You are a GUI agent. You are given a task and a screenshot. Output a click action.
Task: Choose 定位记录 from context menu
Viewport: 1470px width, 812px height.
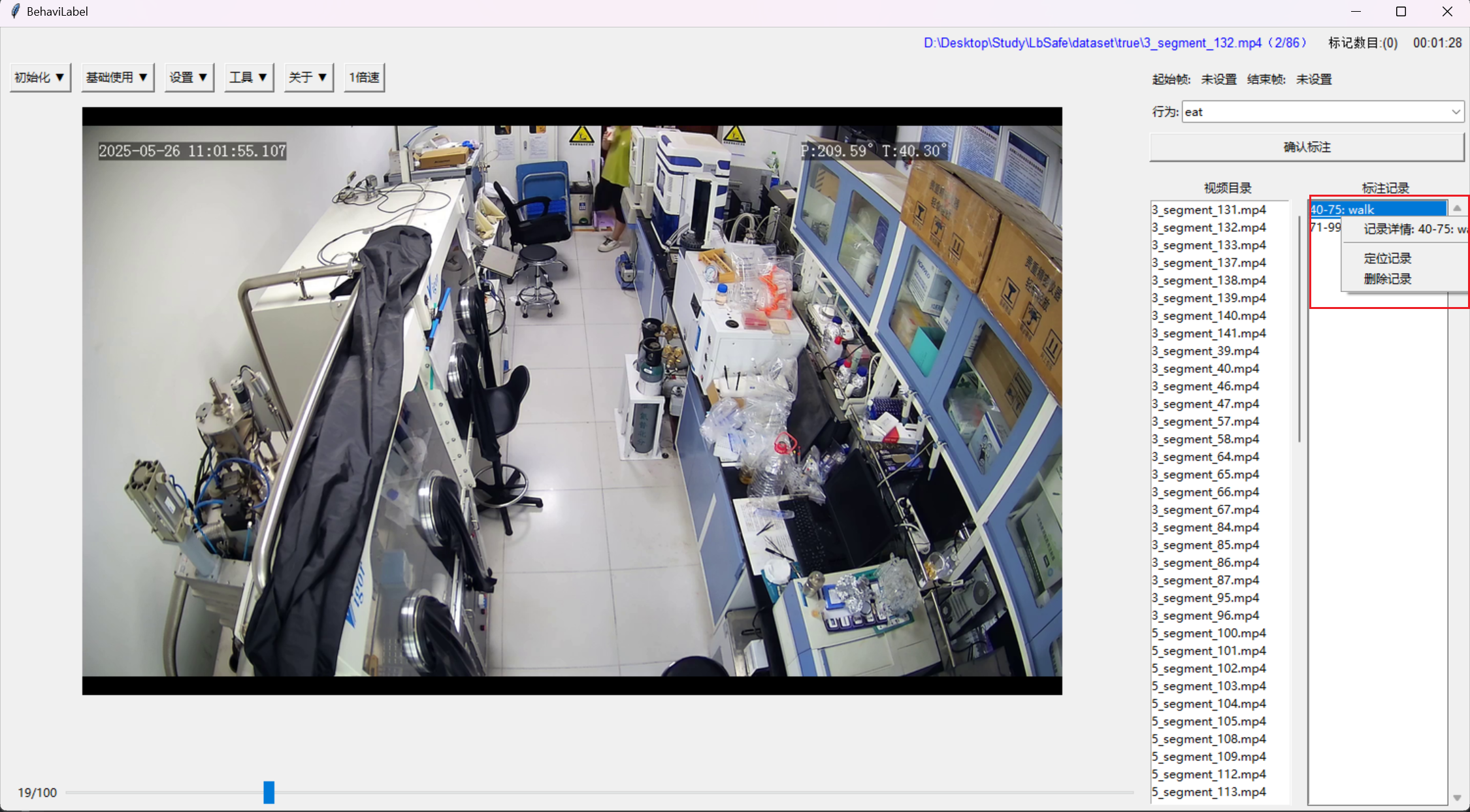pos(1387,258)
